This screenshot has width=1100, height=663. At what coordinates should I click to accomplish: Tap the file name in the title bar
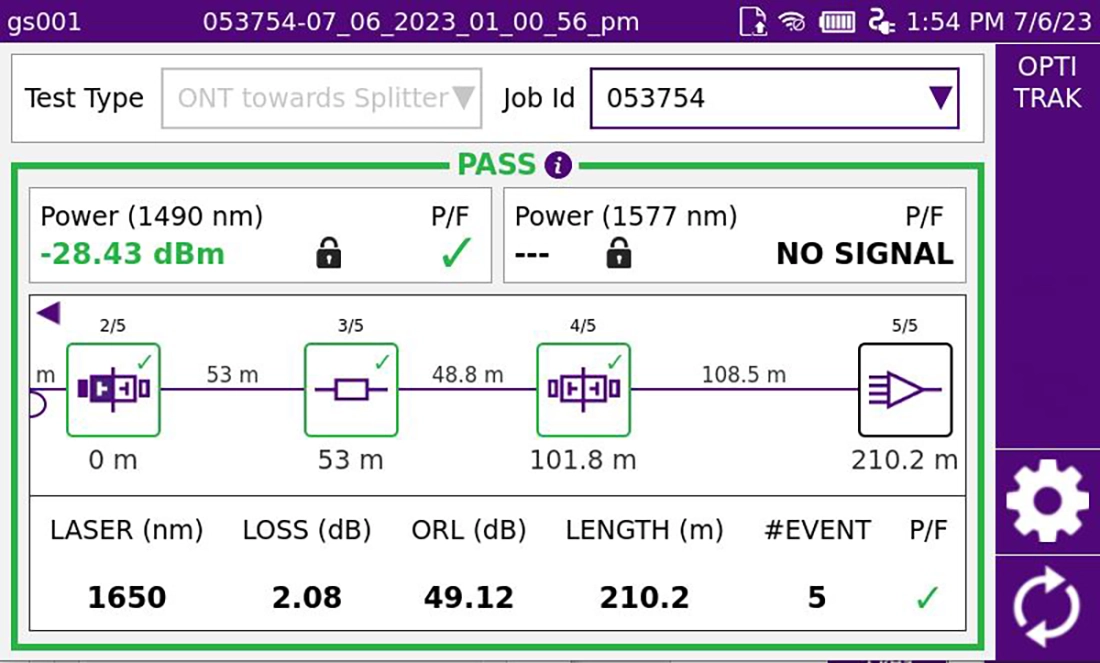(421, 22)
